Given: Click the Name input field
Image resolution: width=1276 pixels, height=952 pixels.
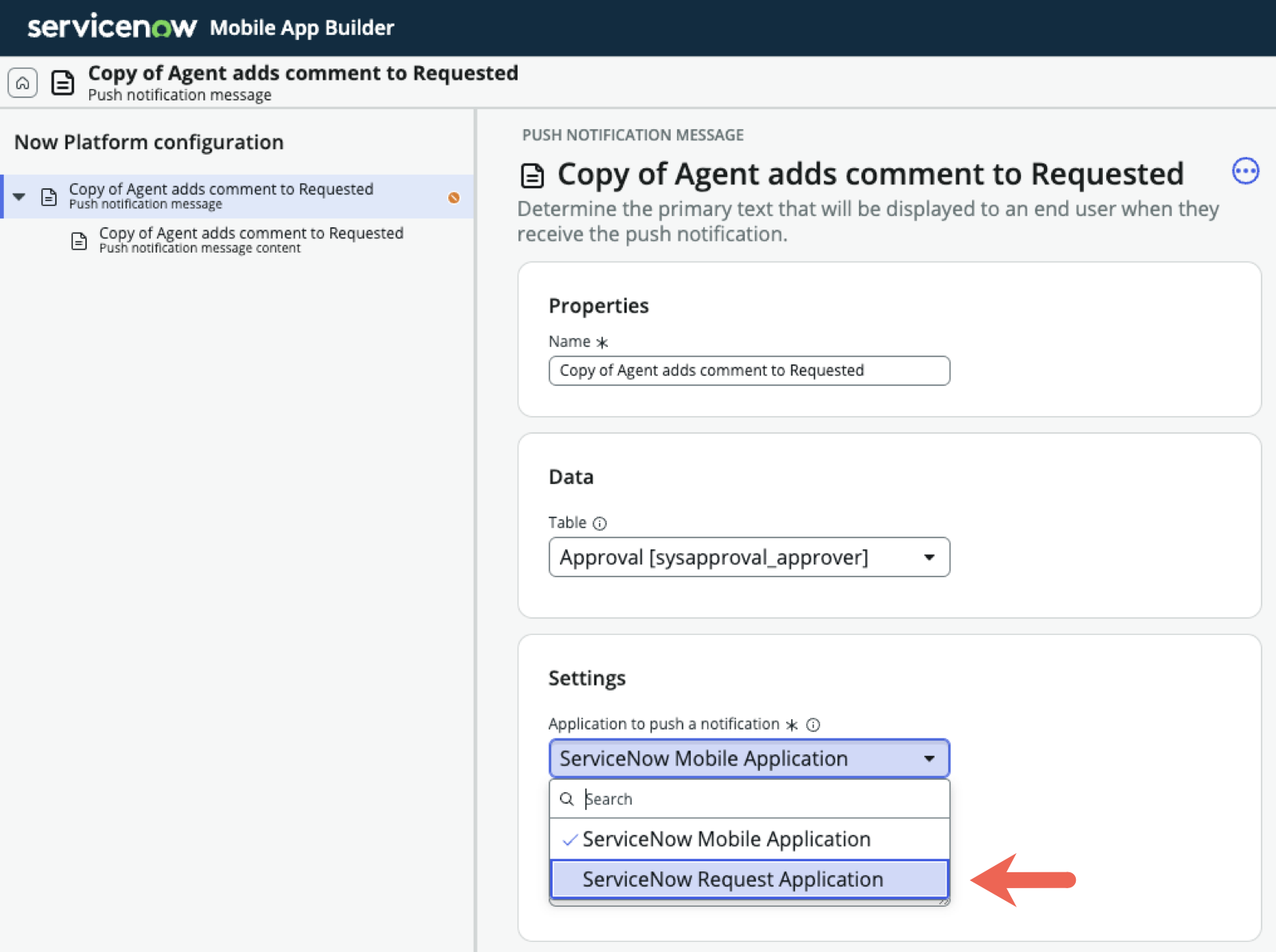Looking at the screenshot, I should tap(749, 371).
